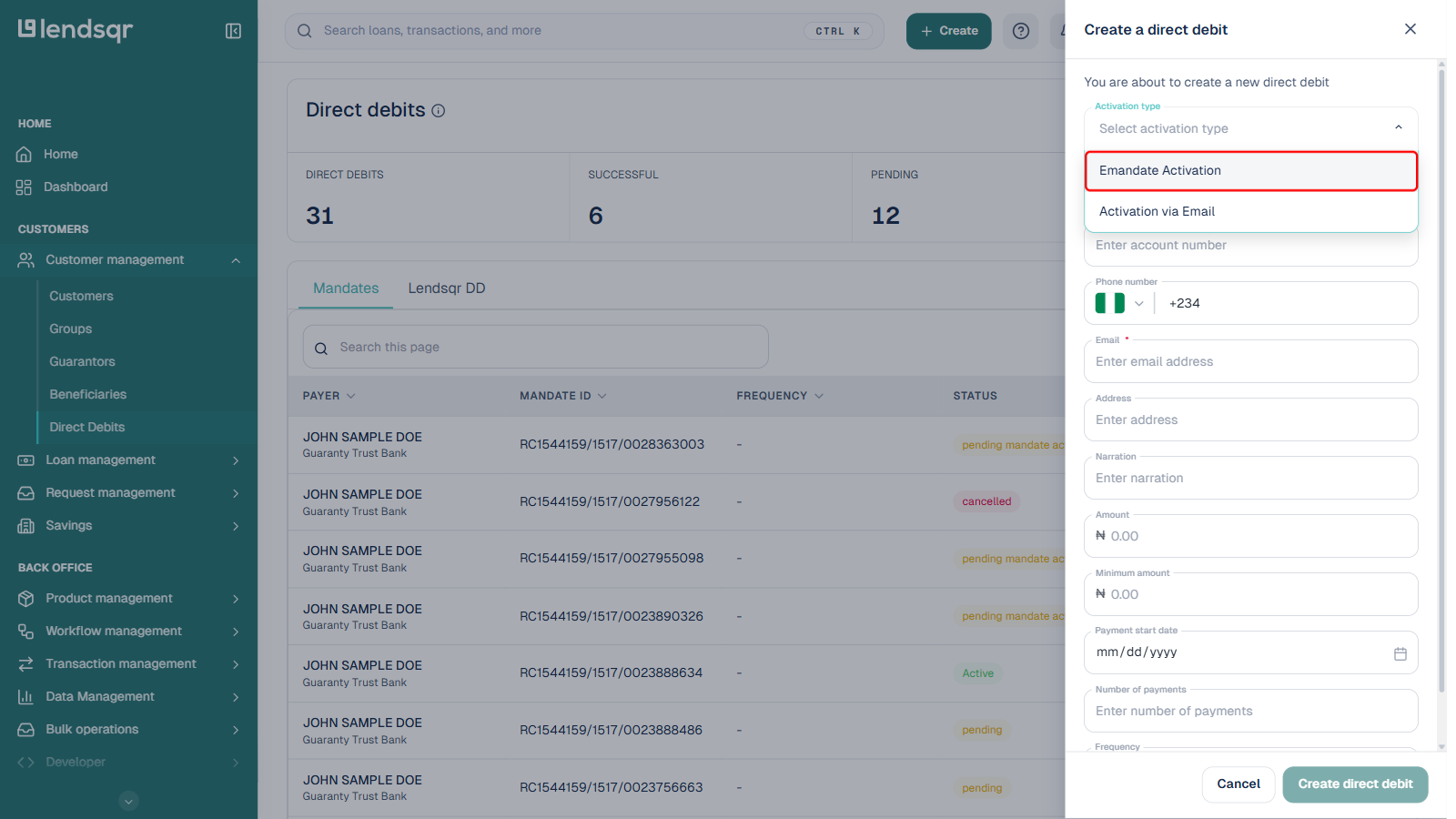Click the Search this page field
The height and width of the screenshot is (819, 1456).
[535, 348]
